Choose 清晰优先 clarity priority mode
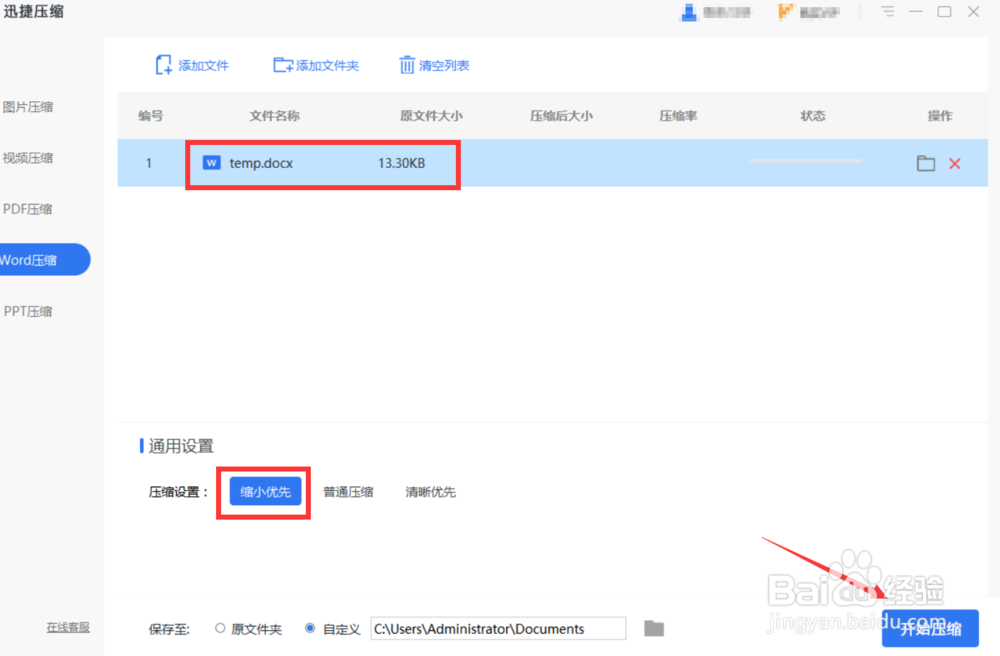This screenshot has width=1000, height=656. tap(430, 491)
